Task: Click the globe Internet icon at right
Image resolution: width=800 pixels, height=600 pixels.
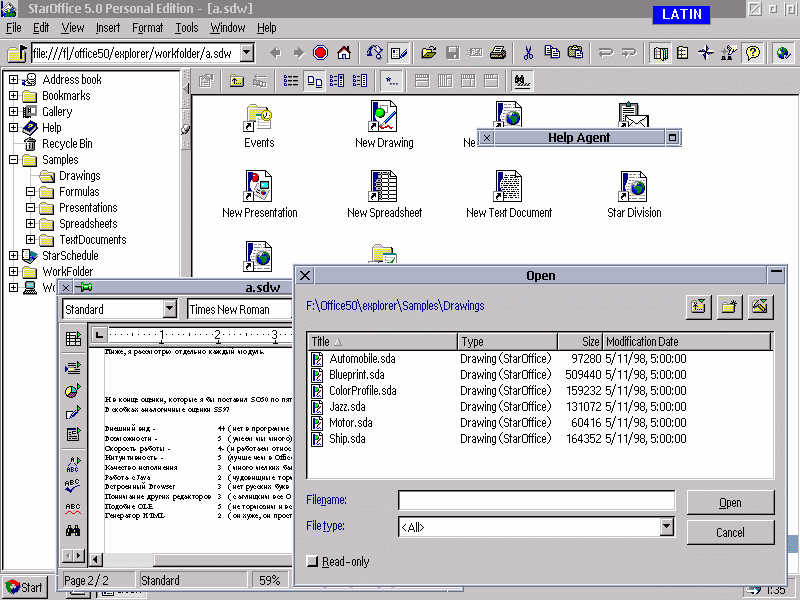Action: point(783,53)
